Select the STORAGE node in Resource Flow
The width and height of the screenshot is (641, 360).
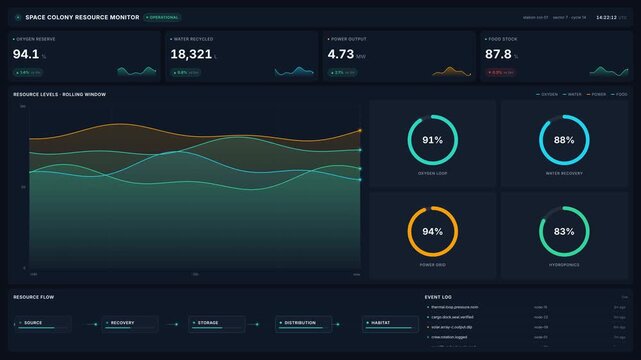[217, 324]
